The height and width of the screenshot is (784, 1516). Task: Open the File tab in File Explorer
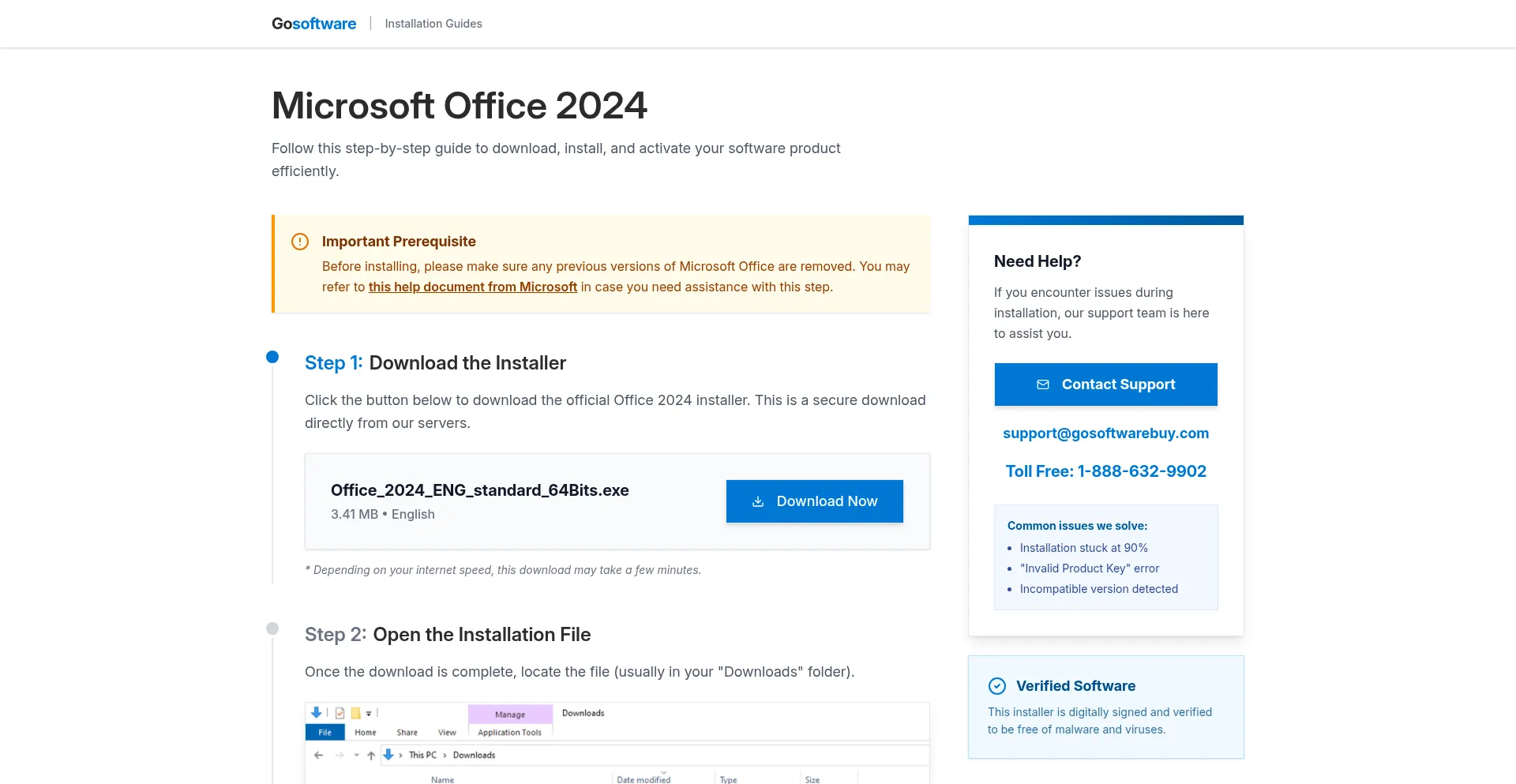tap(325, 732)
